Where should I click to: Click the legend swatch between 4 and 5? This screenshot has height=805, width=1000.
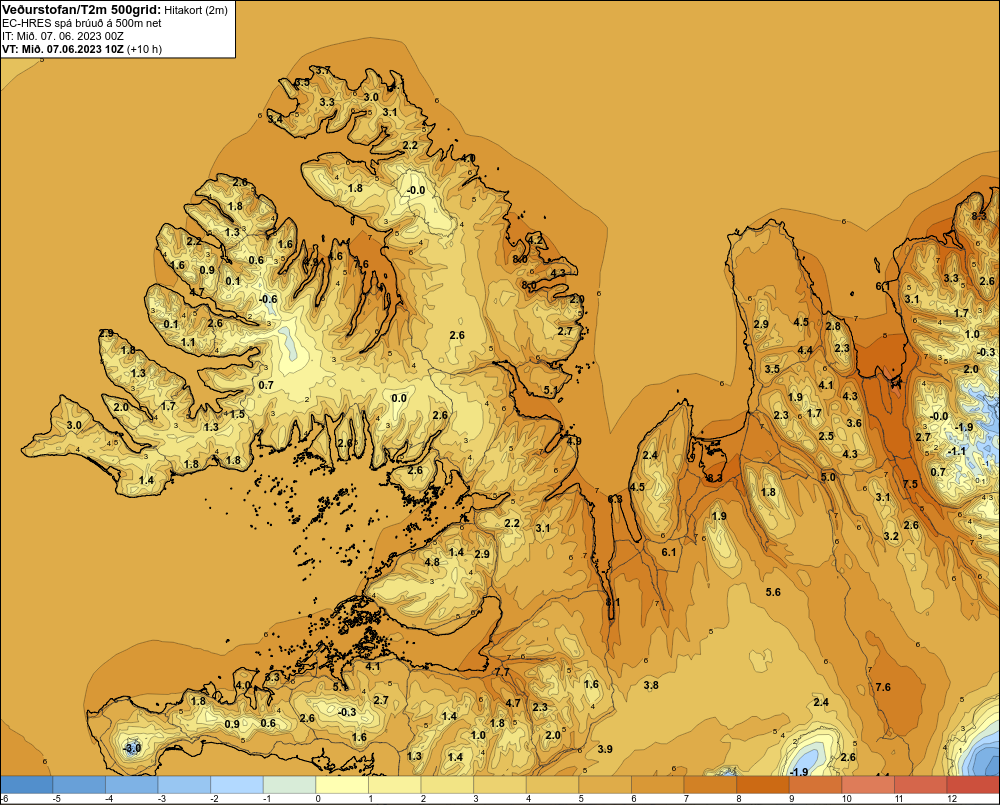(552, 784)
